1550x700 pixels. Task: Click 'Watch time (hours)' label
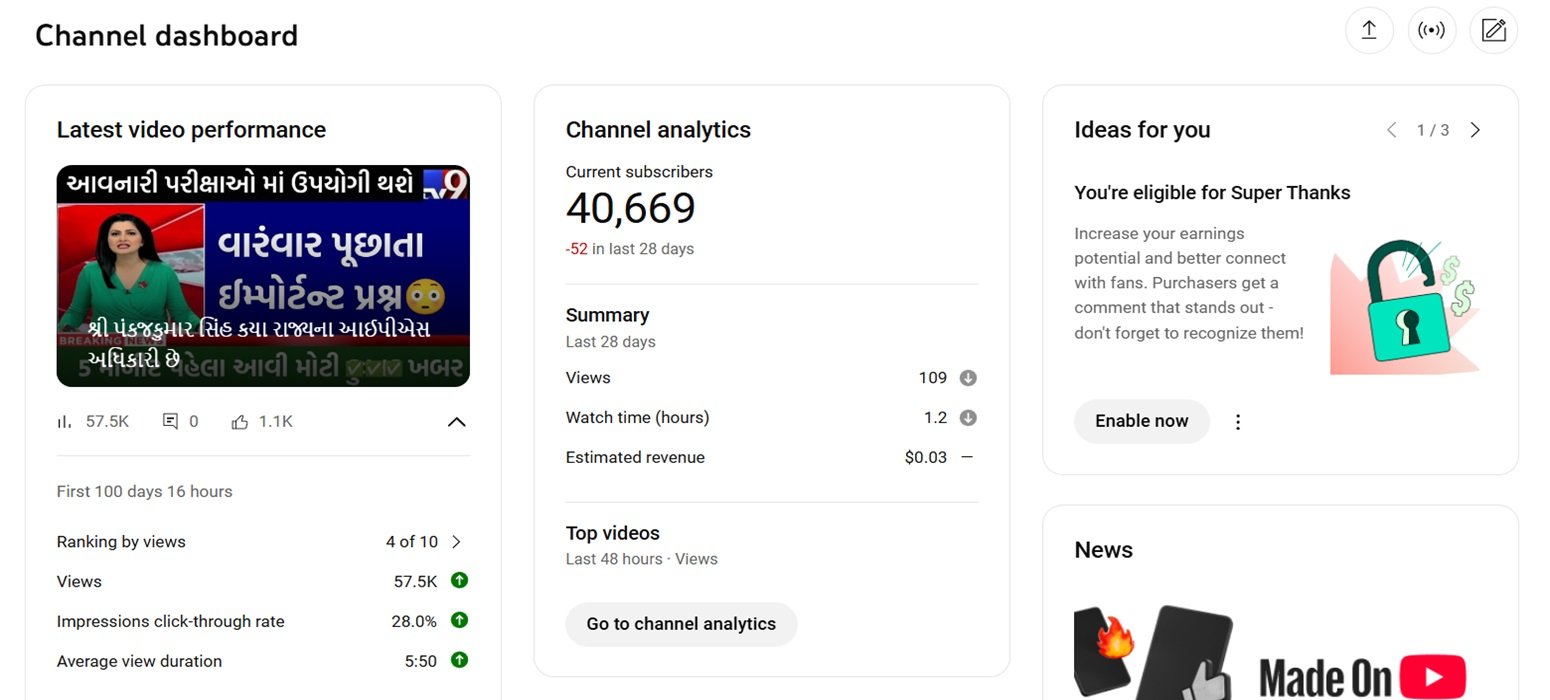pyautogui.click(x=637, y=418)
